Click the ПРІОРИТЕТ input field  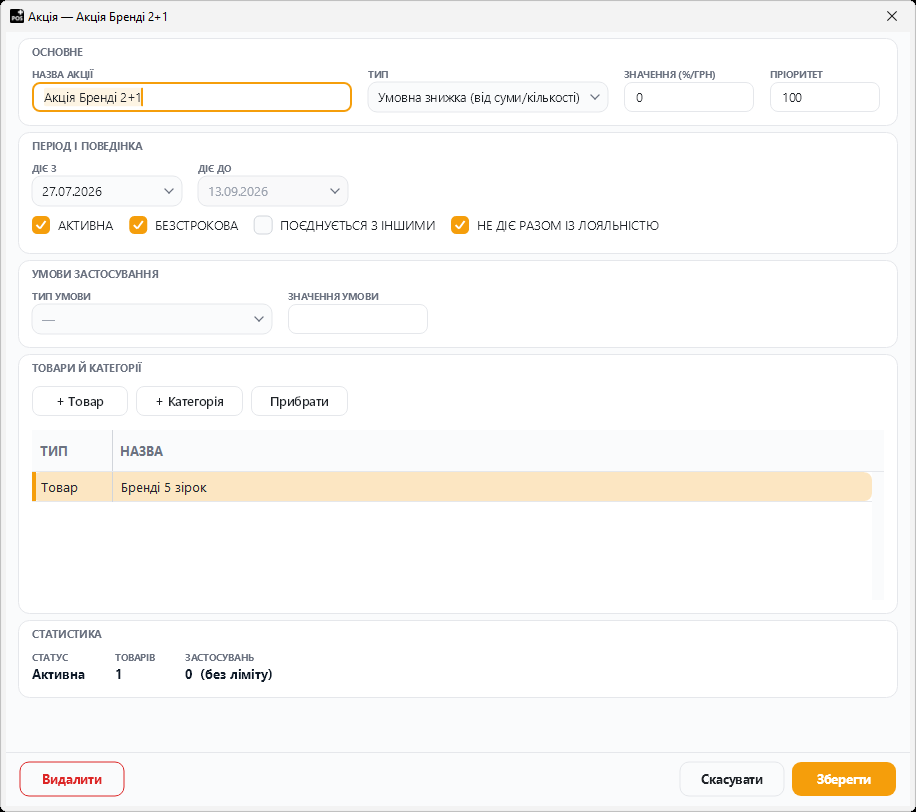coord(825,98)
